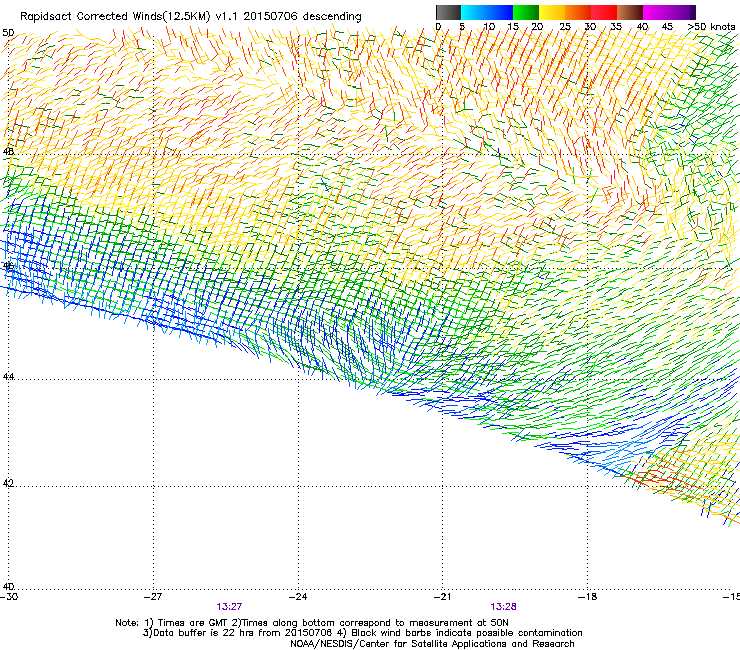Image resolution: width=740 pixels, height=650 pixels.
Task: Click the yellow 20-25 knots legend segment
Action: tap(552, 12)
